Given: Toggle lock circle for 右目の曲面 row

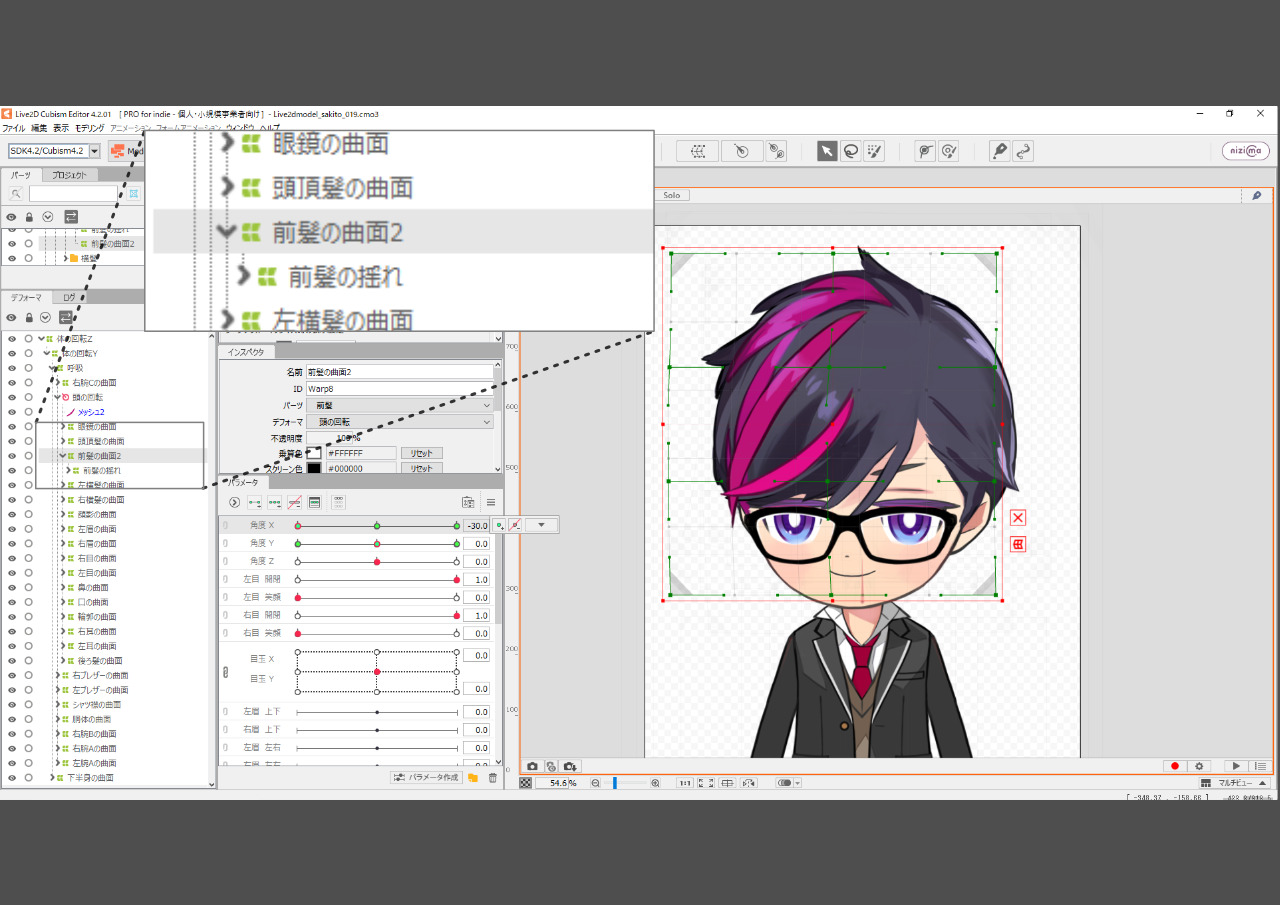Looking at the screenshot, I should click(x=28, y=558).
